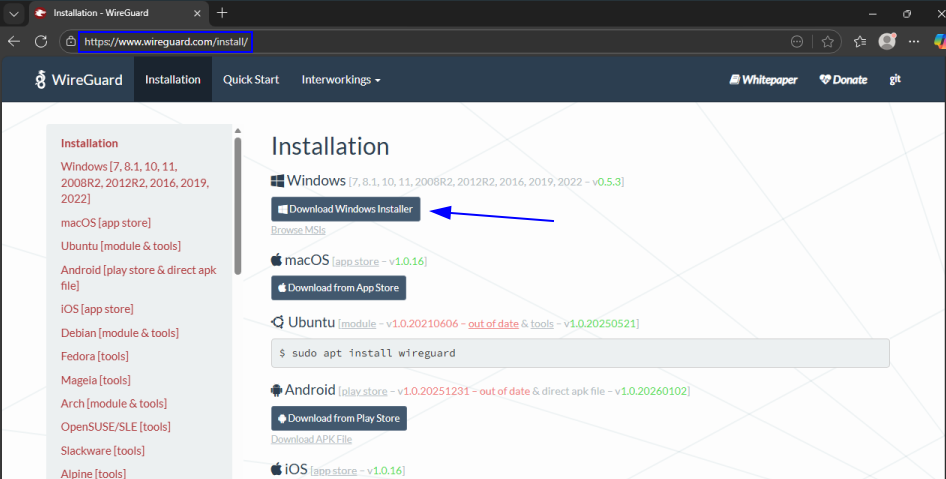Click the Installation page heading
This screenshot has width=946, height=479.
click(330, 147)
